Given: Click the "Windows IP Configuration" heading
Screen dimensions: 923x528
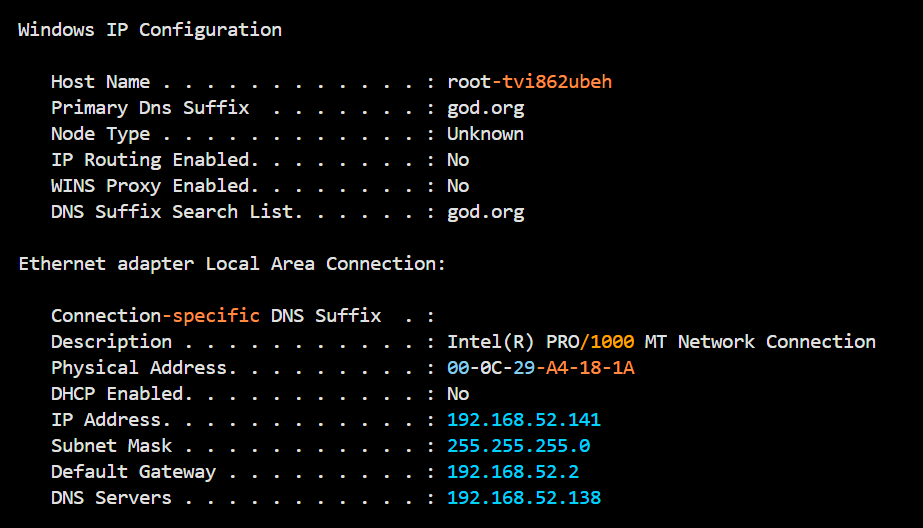Looking at the screenshot, I should coord(150,30).
